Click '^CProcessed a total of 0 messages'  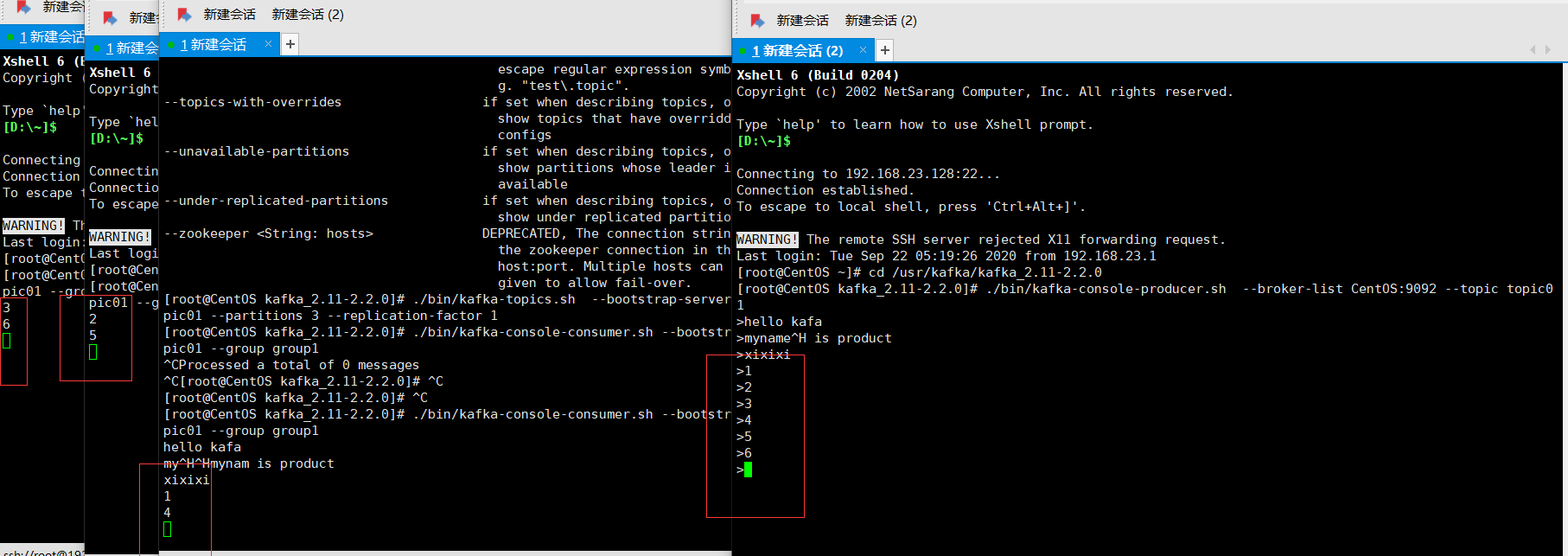[291, 365]
